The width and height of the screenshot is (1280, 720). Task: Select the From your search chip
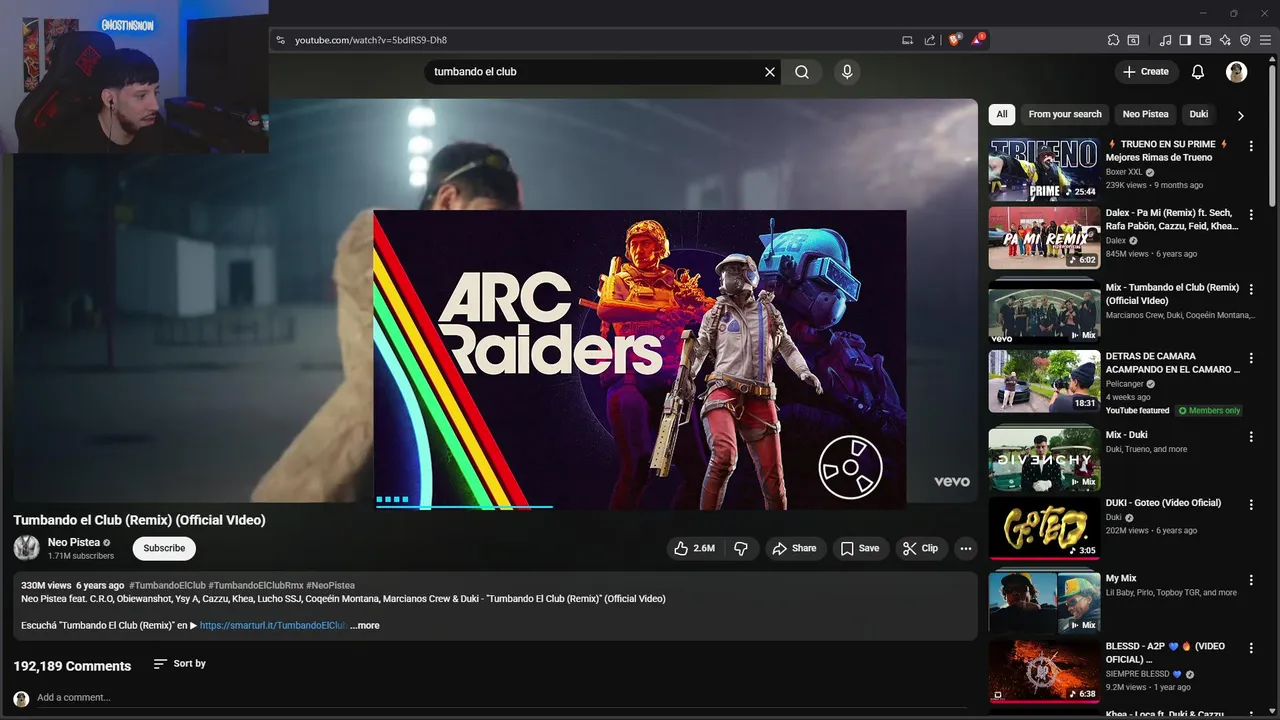pos(1065,114)
